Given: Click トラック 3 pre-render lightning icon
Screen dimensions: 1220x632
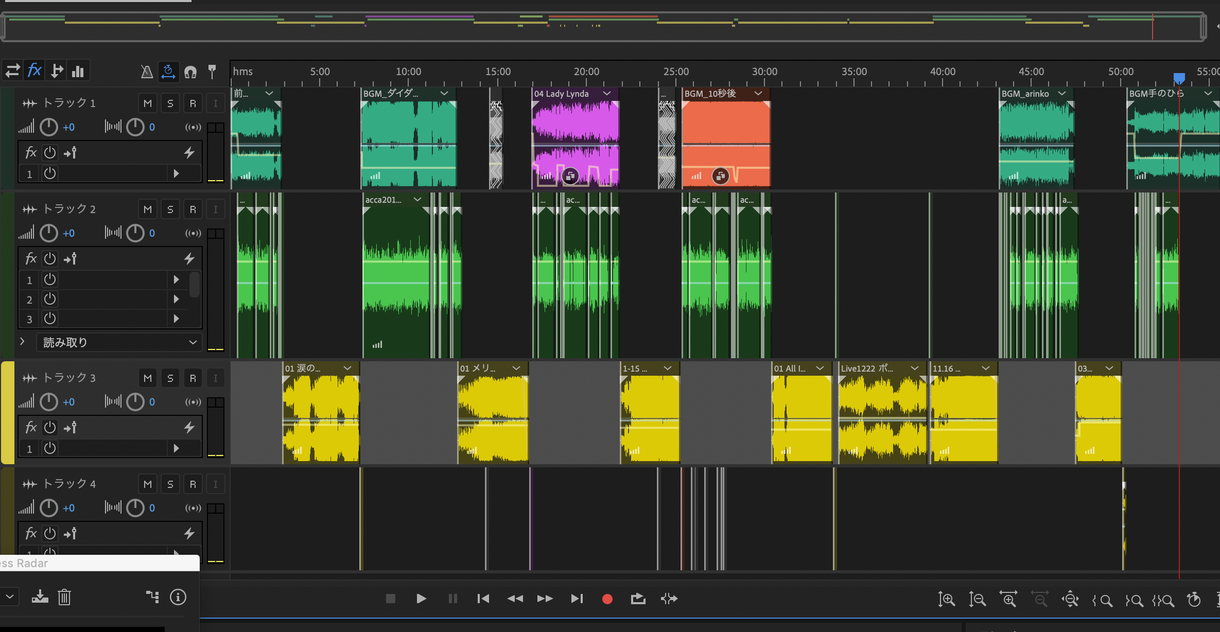Looking at the screenshot, I should [x=189, y=427].
